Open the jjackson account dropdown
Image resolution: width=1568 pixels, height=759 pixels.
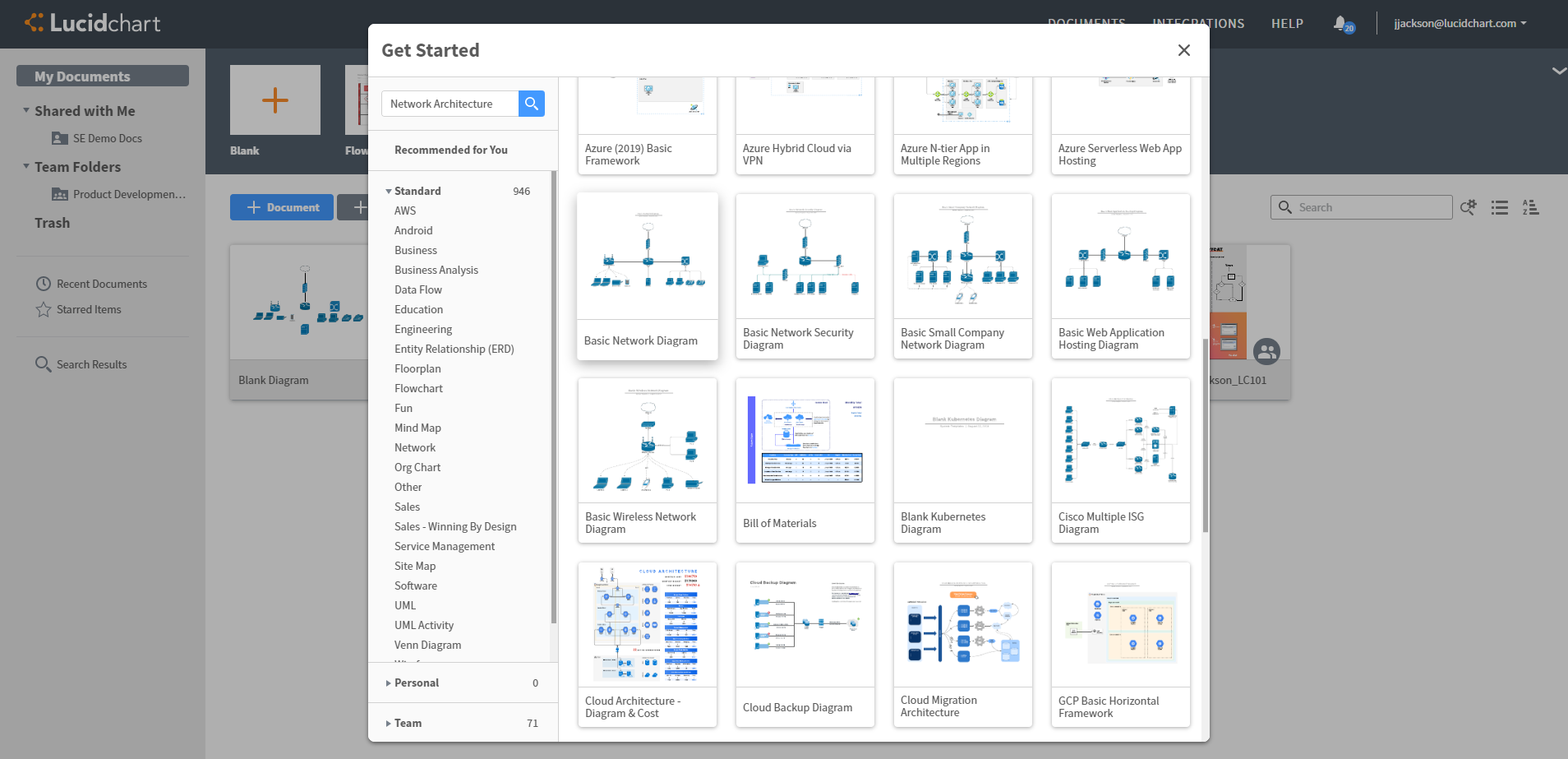point(1460,23)
